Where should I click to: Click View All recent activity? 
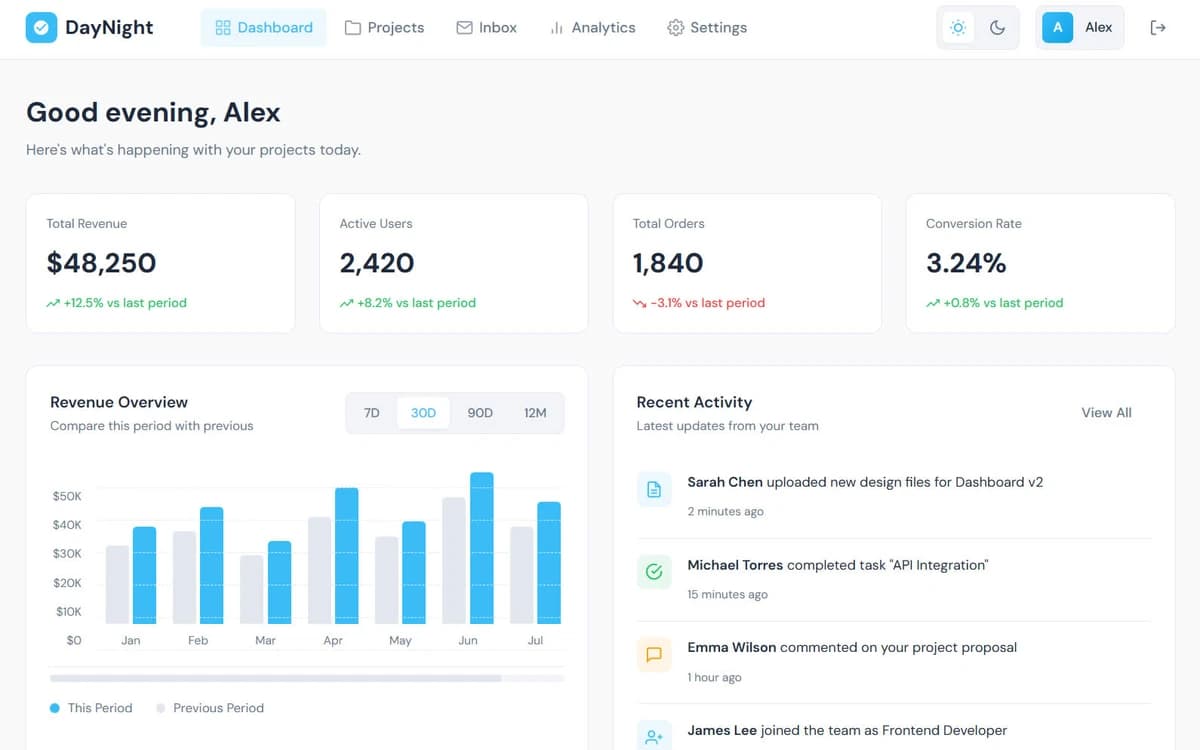(x=1105, y=412)
